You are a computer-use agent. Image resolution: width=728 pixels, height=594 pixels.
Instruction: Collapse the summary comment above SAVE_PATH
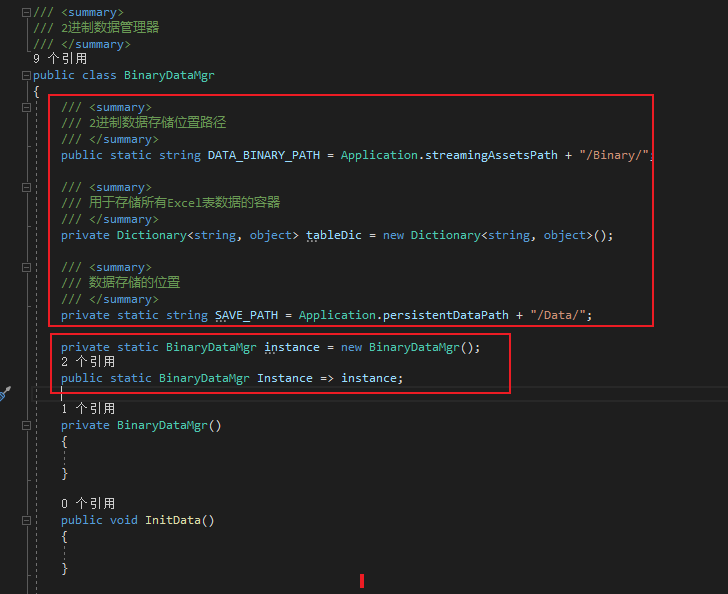click(25, 267)
